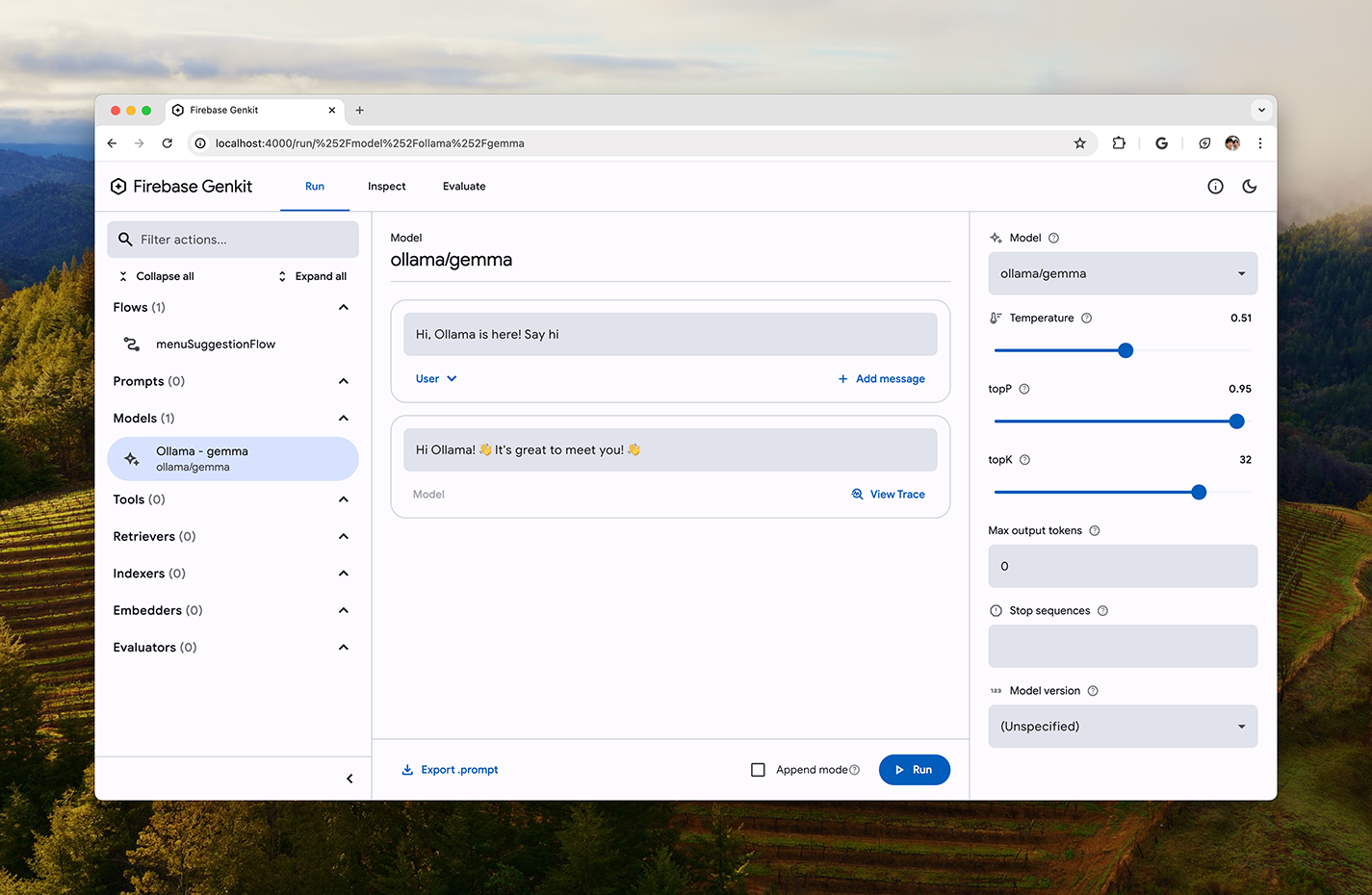Open the ollama/gemma model dropdown

coord(1122,273)
